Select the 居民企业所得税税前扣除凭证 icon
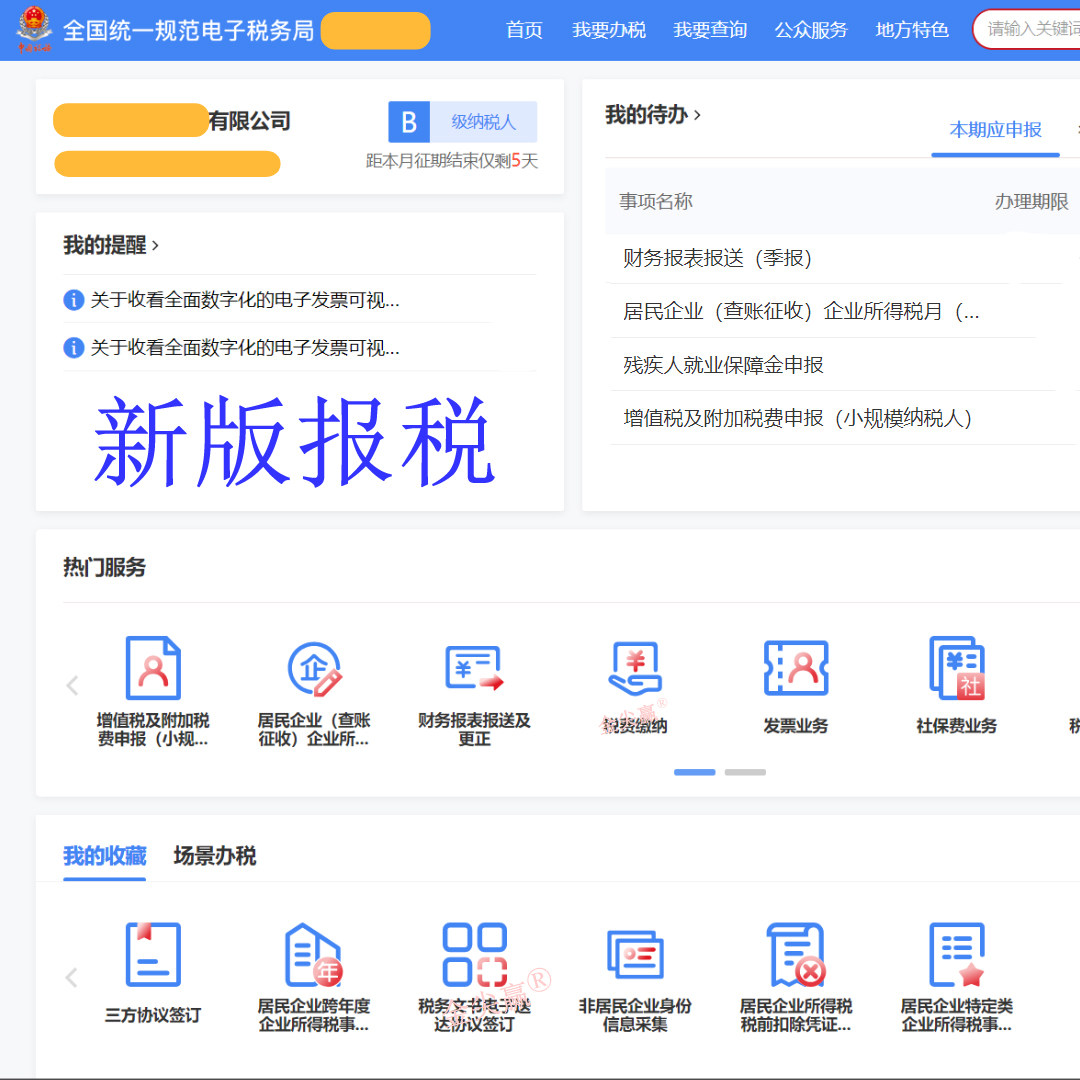 [x=795, y=952]
